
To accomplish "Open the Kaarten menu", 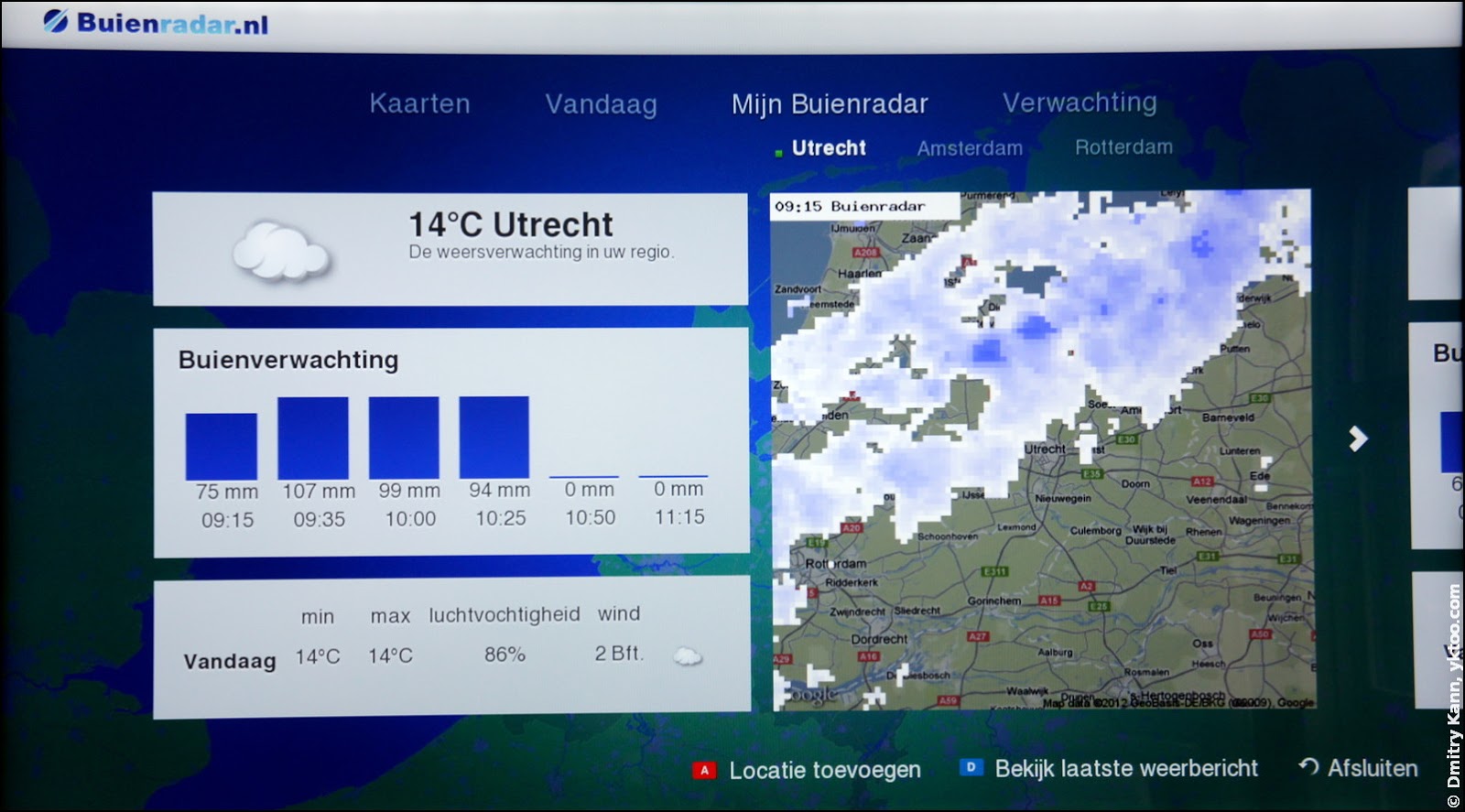I will pyautogui.click(x=419, y=103).
